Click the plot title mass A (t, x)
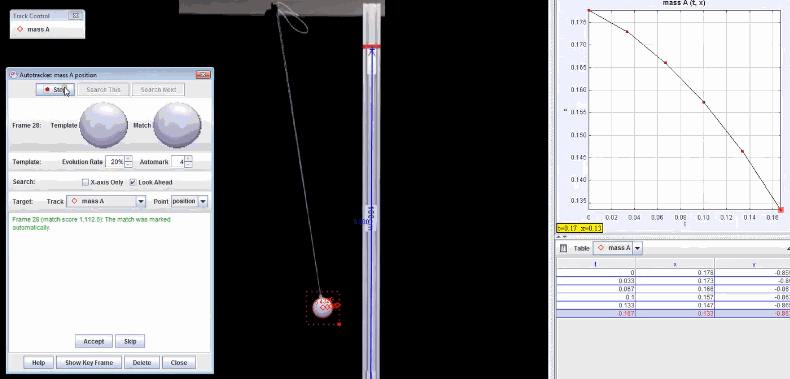This screenshot has width=790, height=379. pos(685,3)
